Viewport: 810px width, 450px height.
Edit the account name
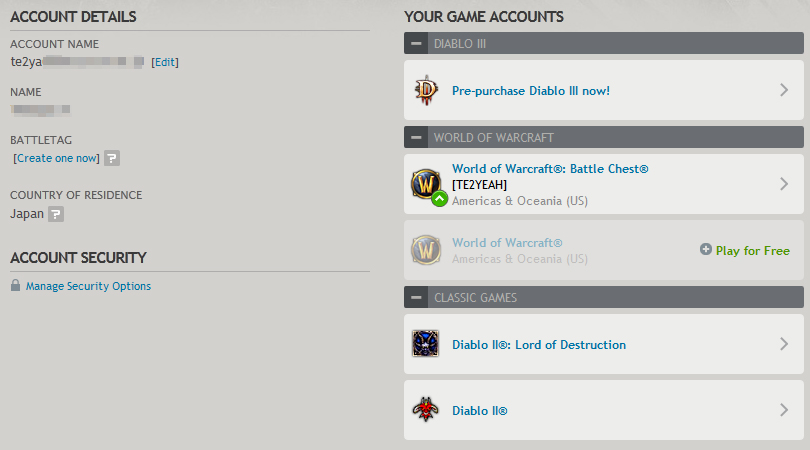click(x=165, y=63)
